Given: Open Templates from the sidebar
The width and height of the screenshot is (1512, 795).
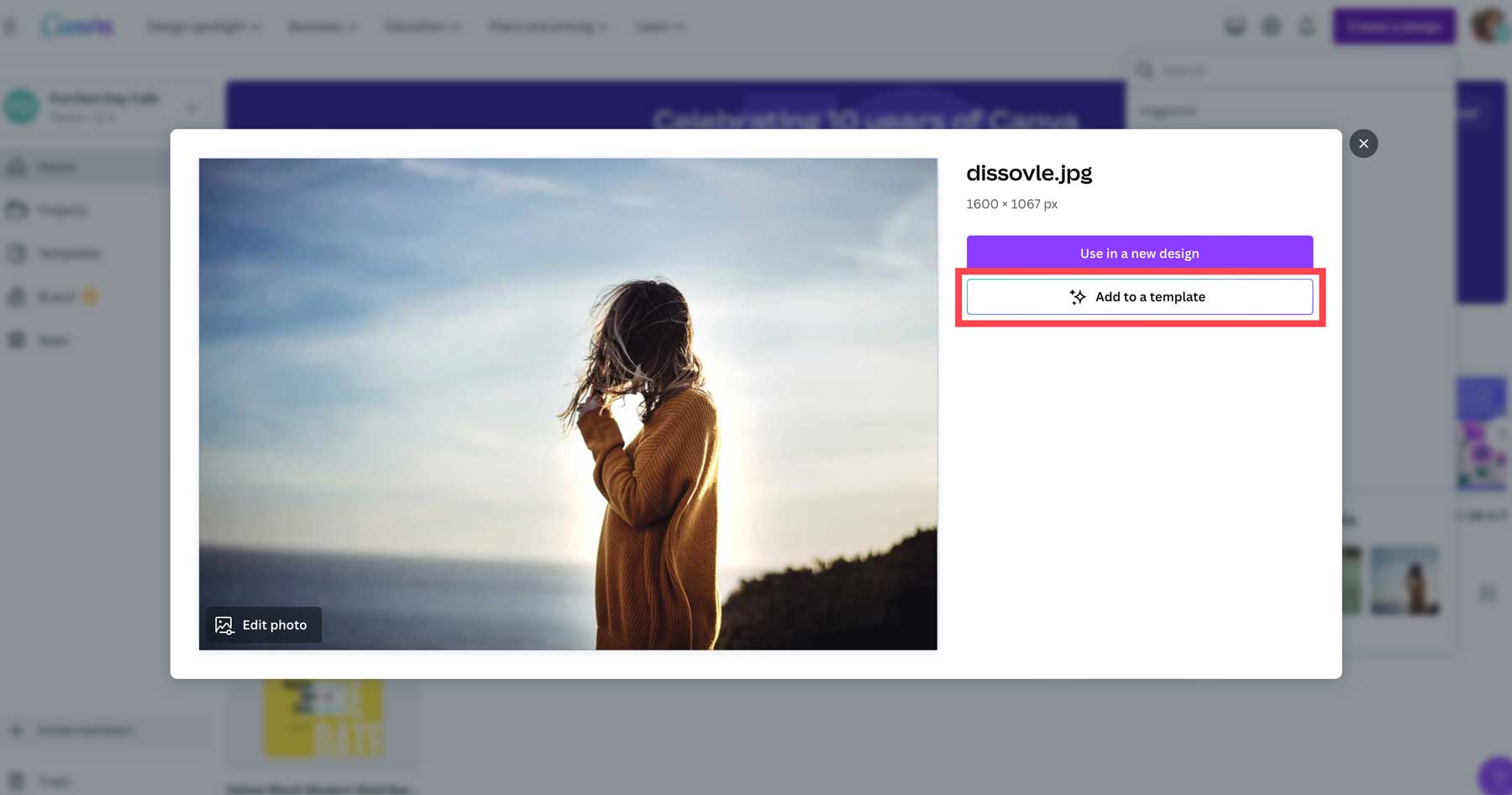Looking at the screenshot, I should coord(71,253).
